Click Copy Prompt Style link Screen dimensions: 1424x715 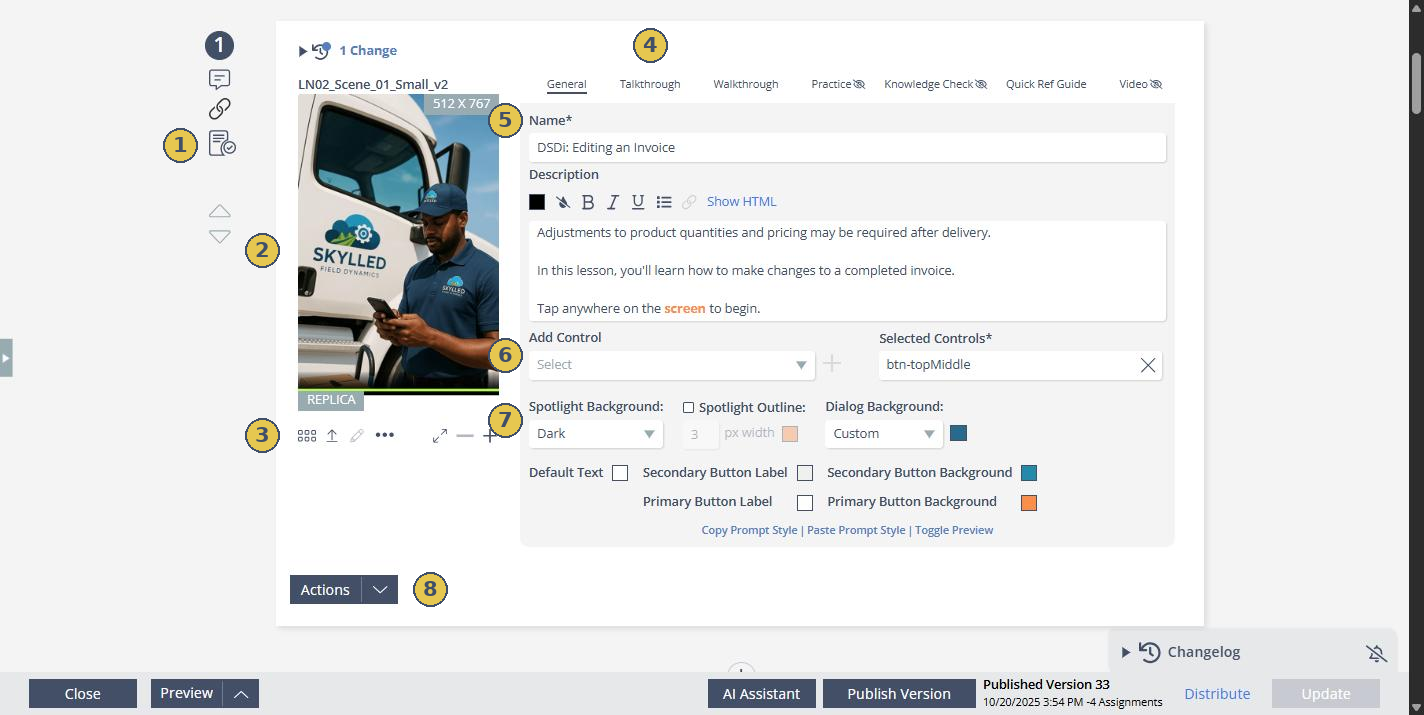click(x=749, y=531)
